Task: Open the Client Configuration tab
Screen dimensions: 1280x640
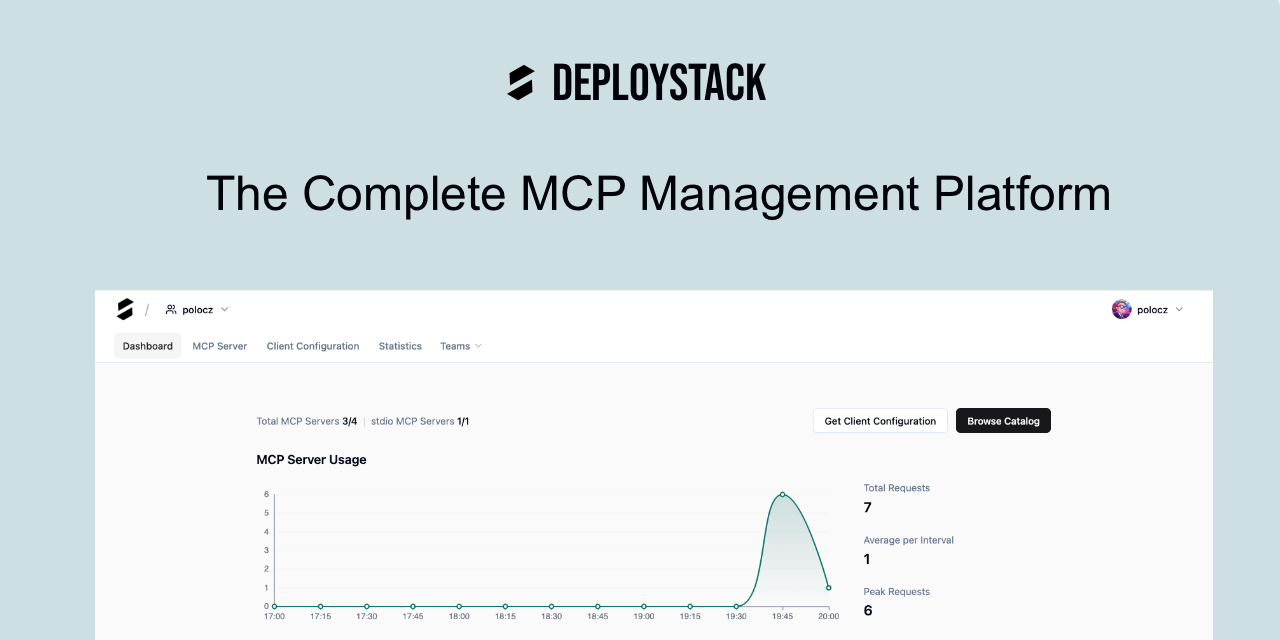Action: point(313,346)
